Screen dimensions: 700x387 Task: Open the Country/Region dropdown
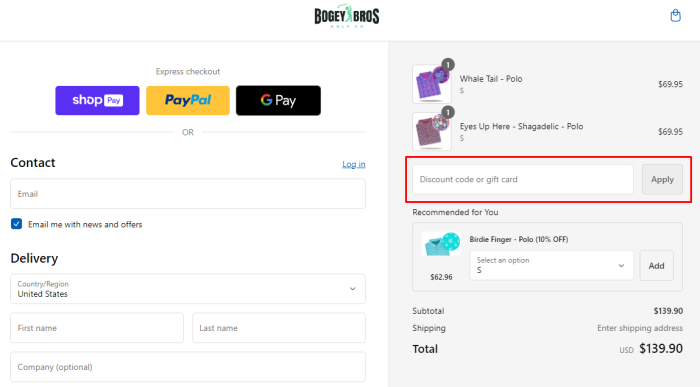(188, 289)
